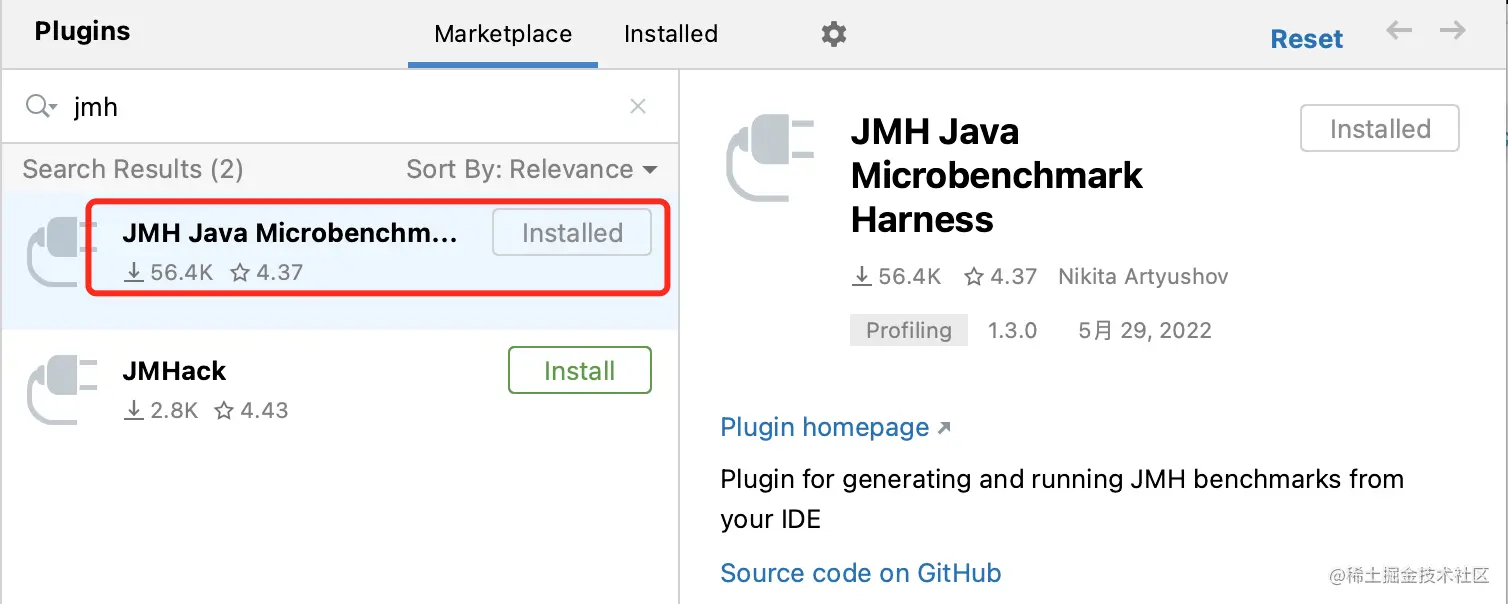Install the JMHack plugin
Viewport: 1508px width, 604px height.
click(579, 371)
